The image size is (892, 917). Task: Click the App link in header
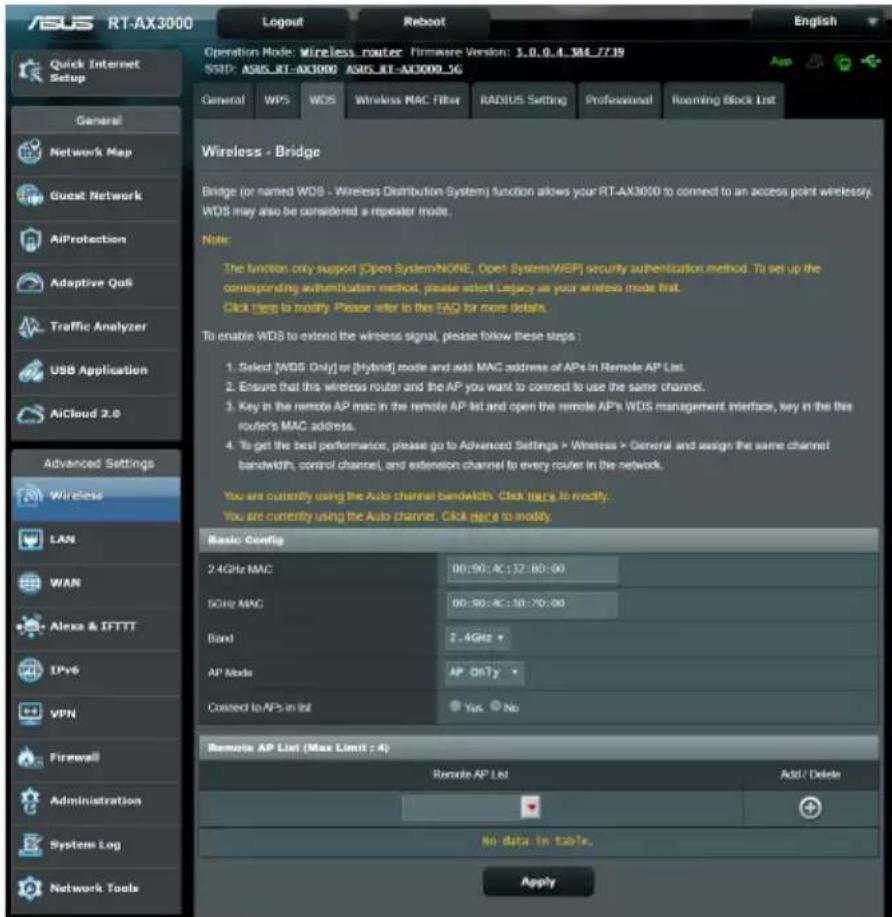781,61
